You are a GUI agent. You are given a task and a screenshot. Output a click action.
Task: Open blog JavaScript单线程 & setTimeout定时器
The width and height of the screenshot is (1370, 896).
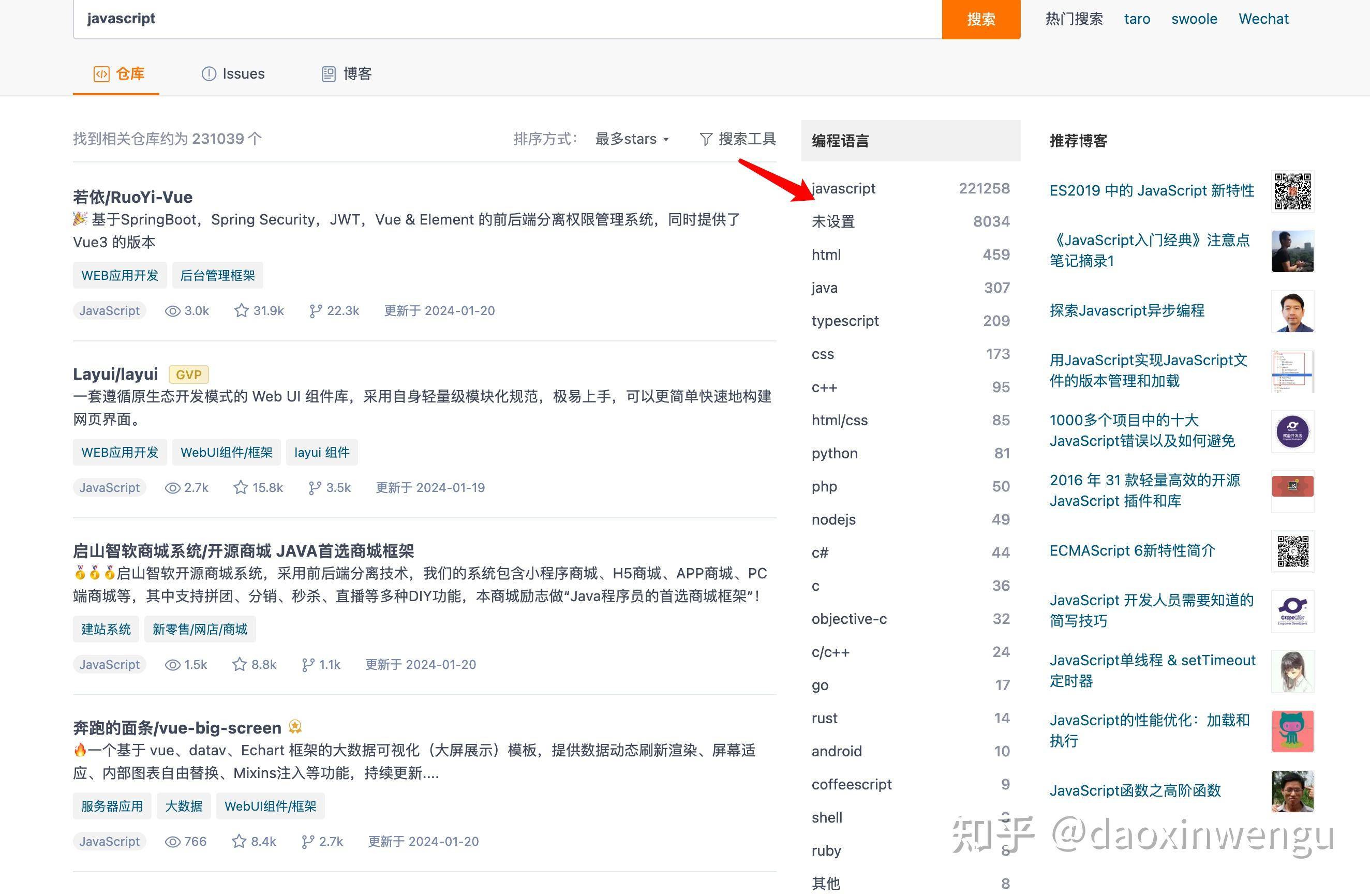tap(1152, 670)
